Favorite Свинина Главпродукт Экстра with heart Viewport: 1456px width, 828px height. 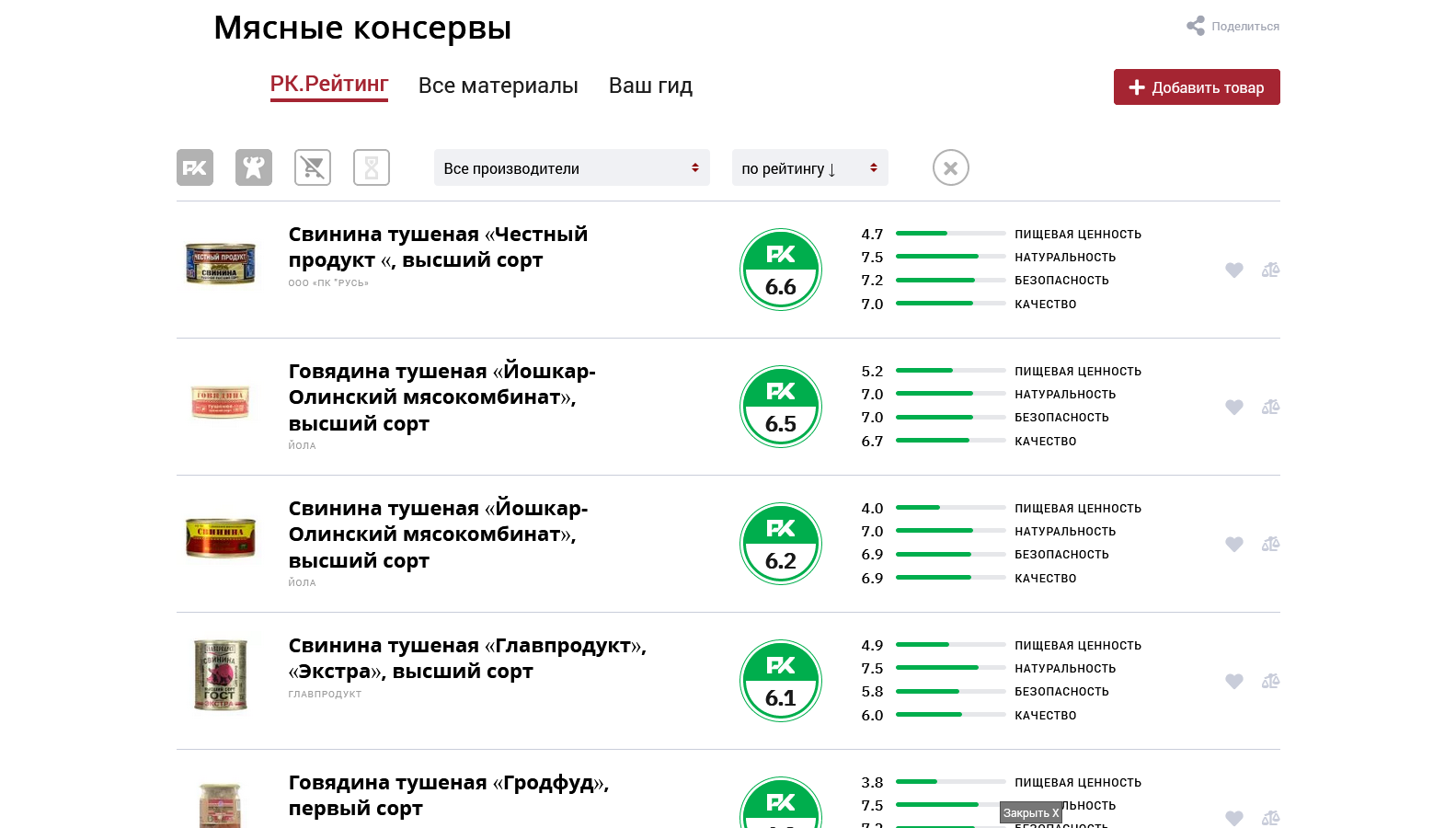[x=1234, y=681]
